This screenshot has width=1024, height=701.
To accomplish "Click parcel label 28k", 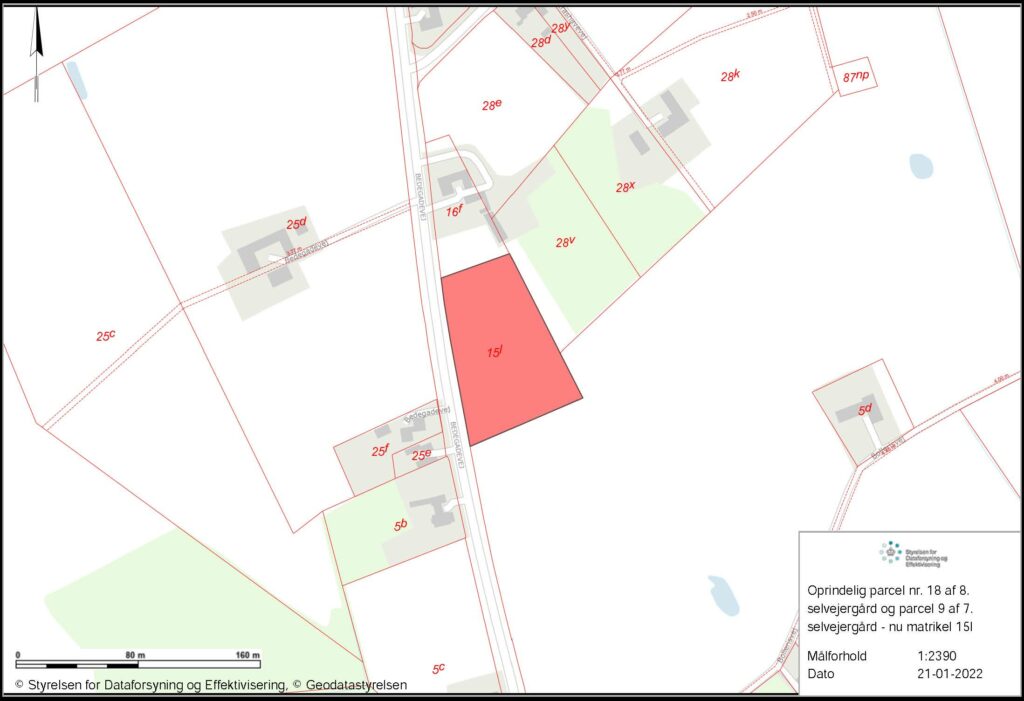I will (730, 76).
